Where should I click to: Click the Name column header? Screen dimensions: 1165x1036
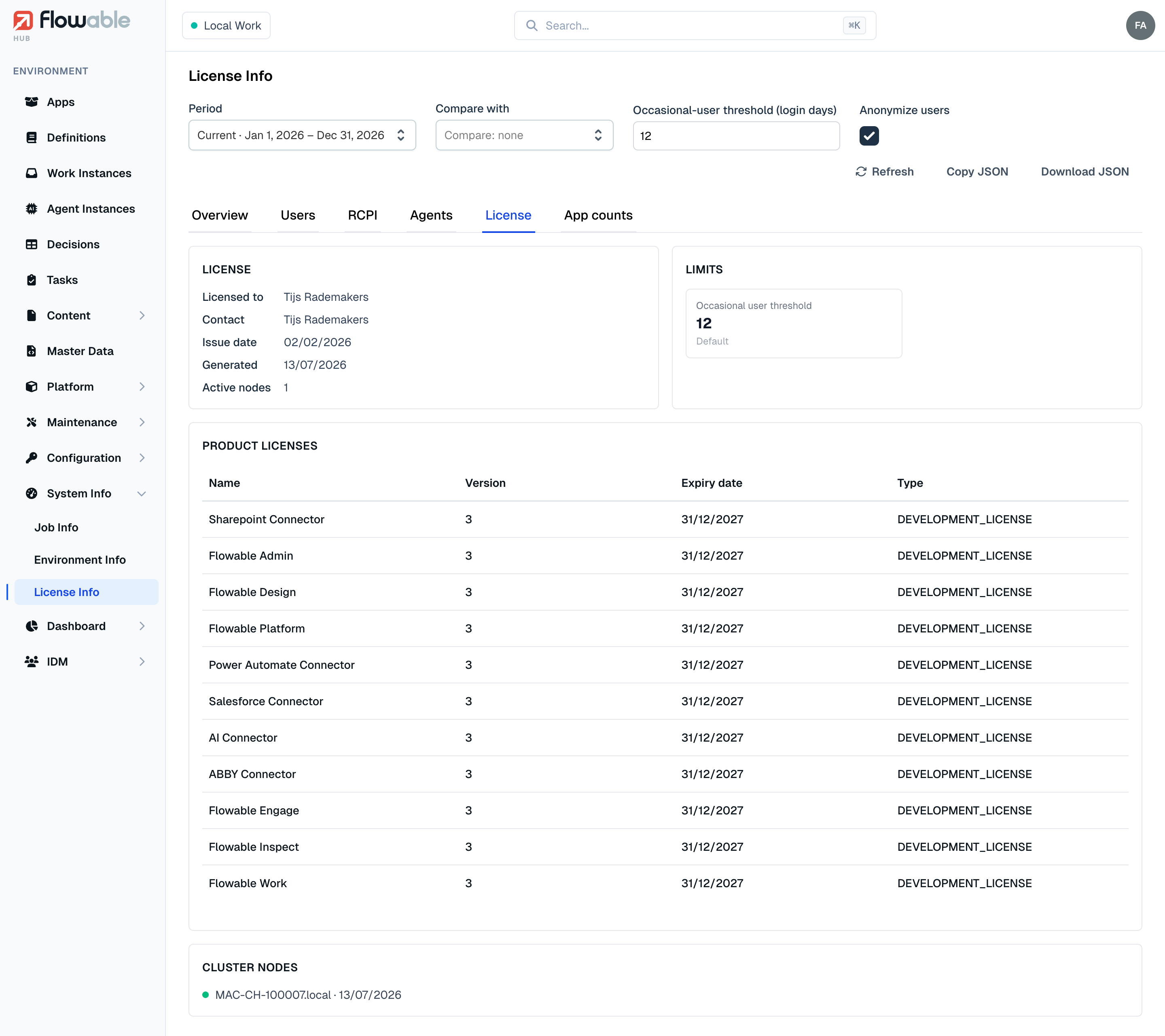(224, 483)
